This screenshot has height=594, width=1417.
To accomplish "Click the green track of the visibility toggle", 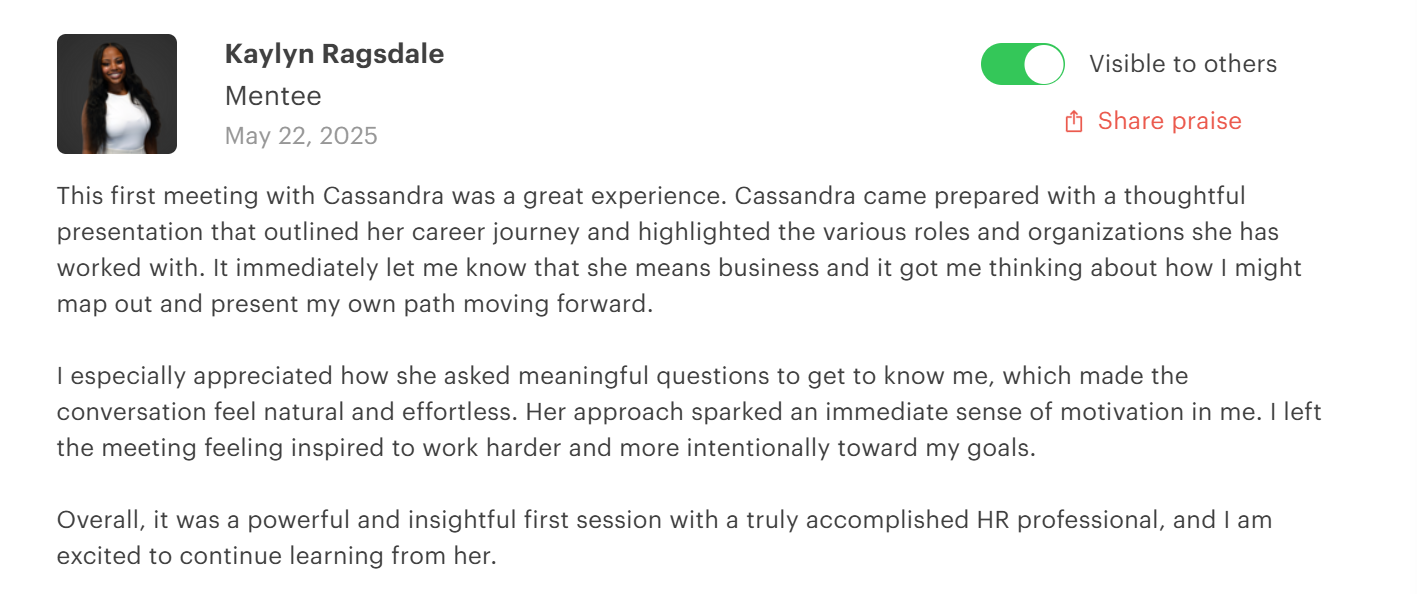I will 1002,64.
